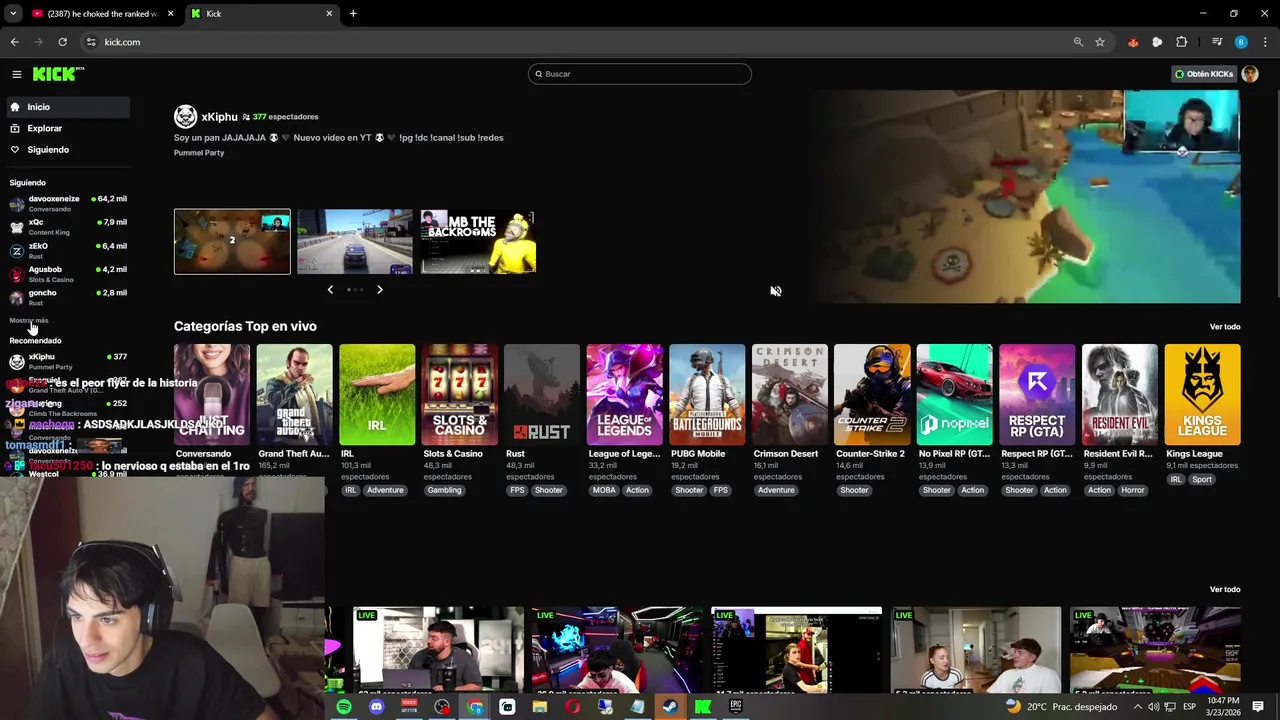Open the Kick app in the taskbar
The image size is (1280, 720).
[x=703, y=707]
